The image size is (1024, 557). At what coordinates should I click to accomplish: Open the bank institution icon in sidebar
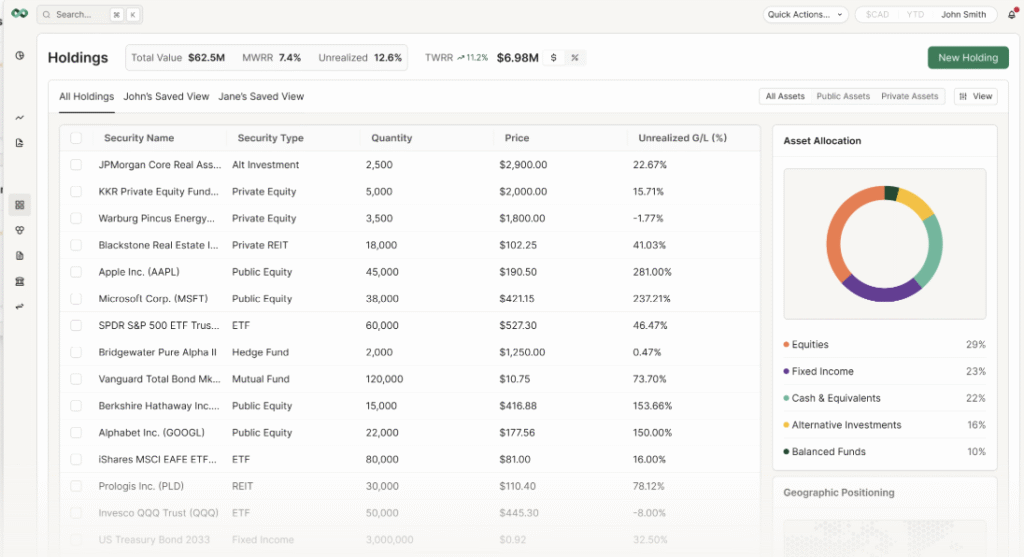(x=20, y=281)
